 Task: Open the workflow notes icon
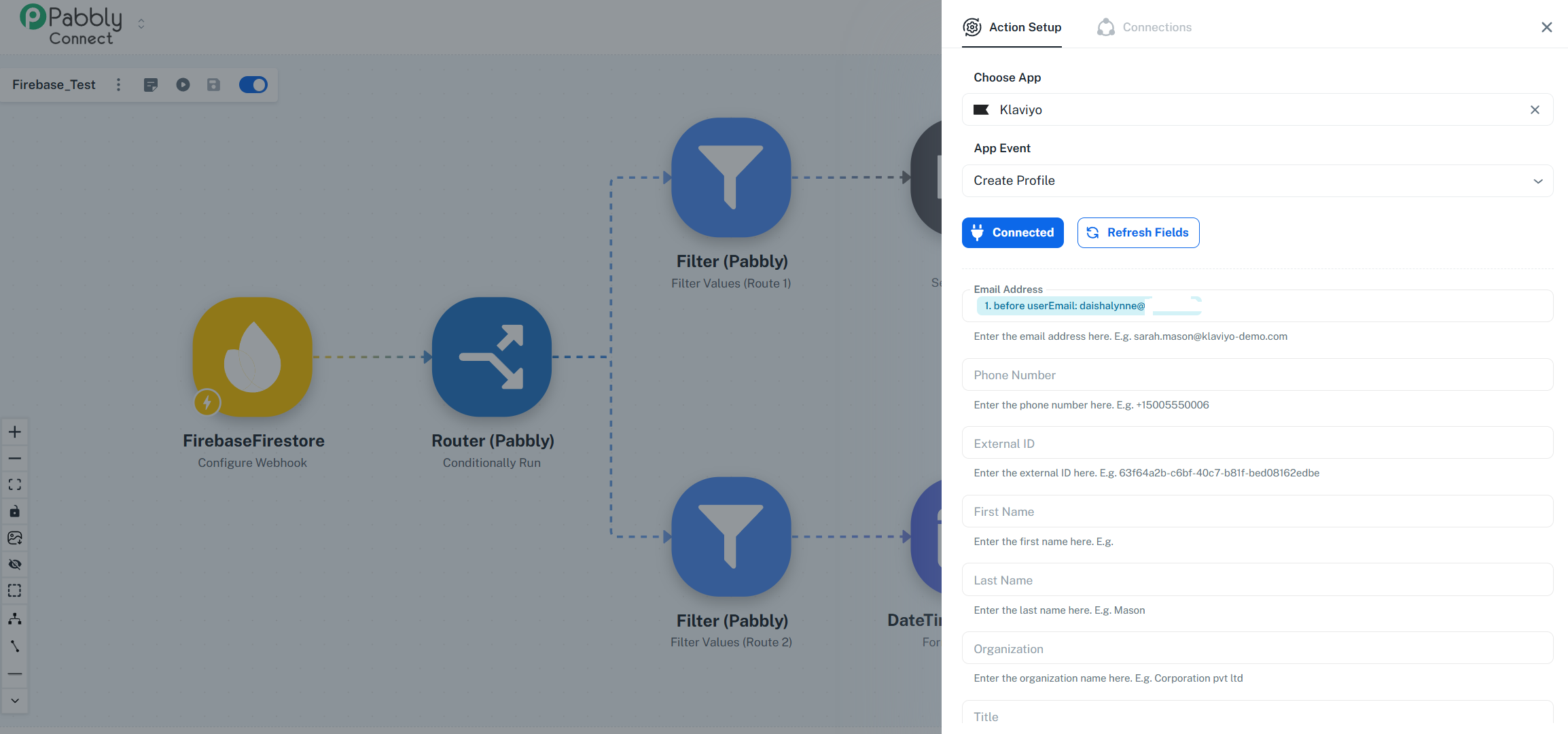point(151,84)
